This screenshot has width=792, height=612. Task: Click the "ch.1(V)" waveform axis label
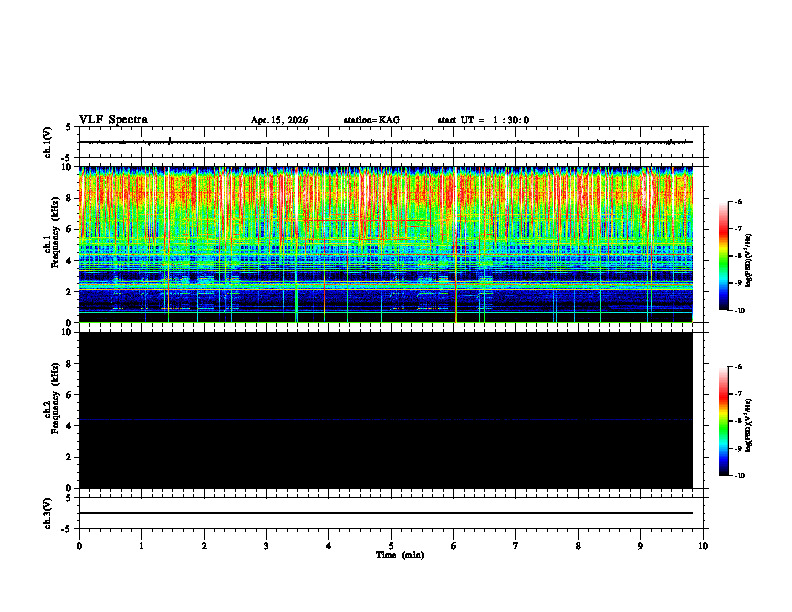(x=48, y=142)
